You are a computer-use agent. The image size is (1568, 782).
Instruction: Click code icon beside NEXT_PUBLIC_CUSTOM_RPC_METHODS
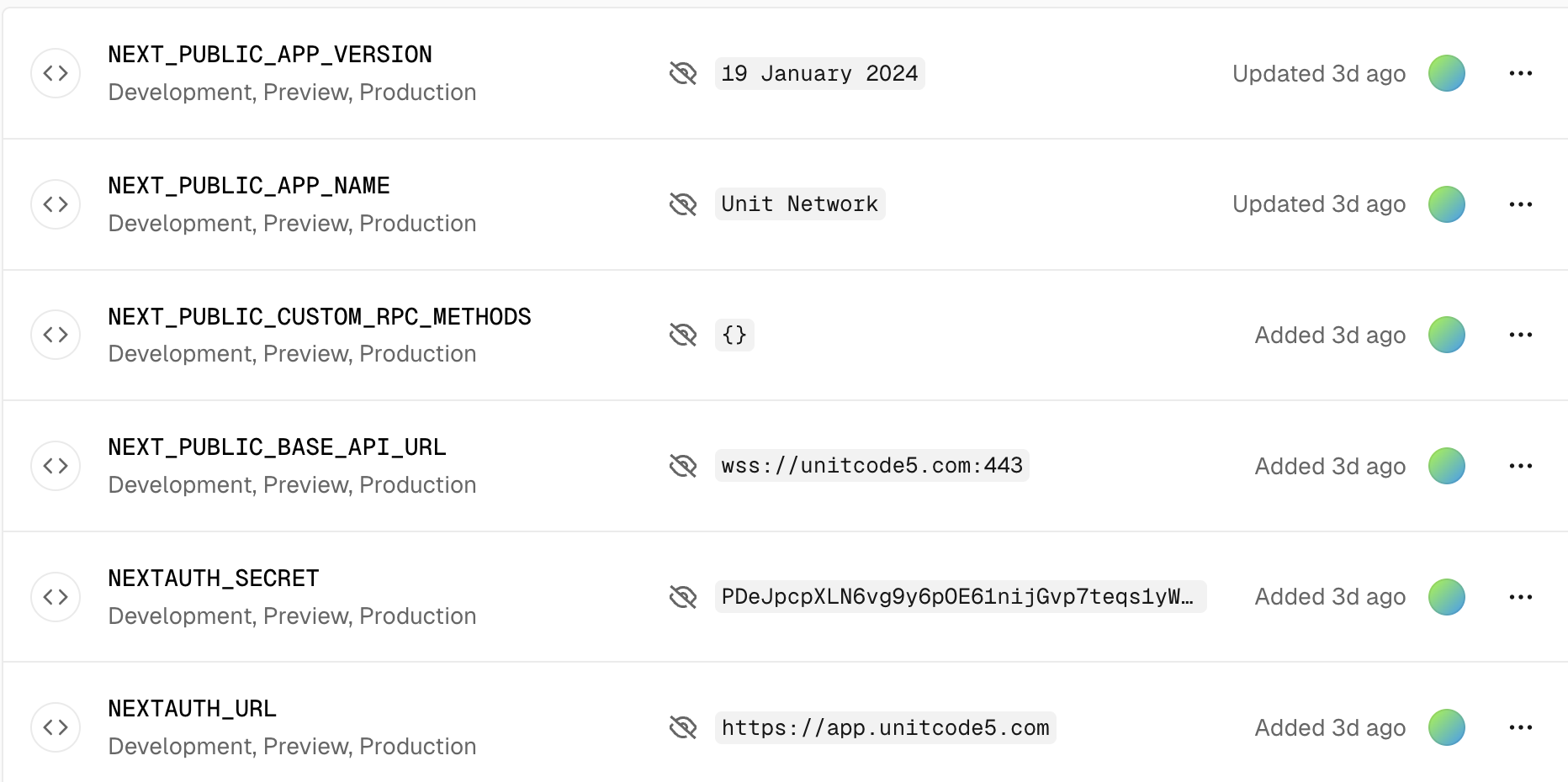tap(56, 335)
